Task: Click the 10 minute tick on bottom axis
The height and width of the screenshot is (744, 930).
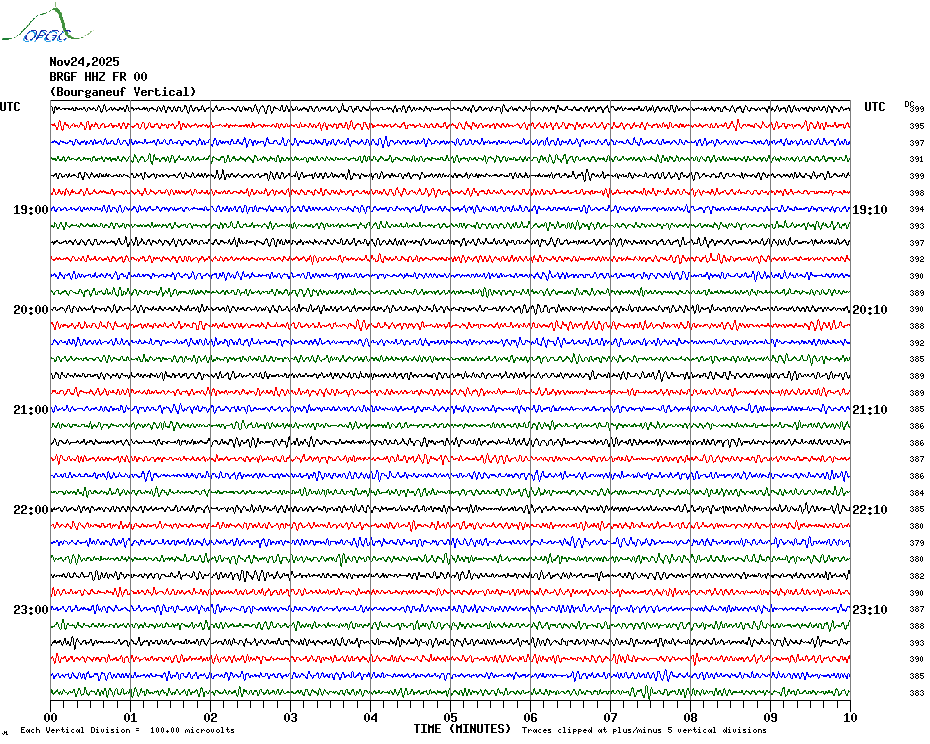Action: point(850,717)
